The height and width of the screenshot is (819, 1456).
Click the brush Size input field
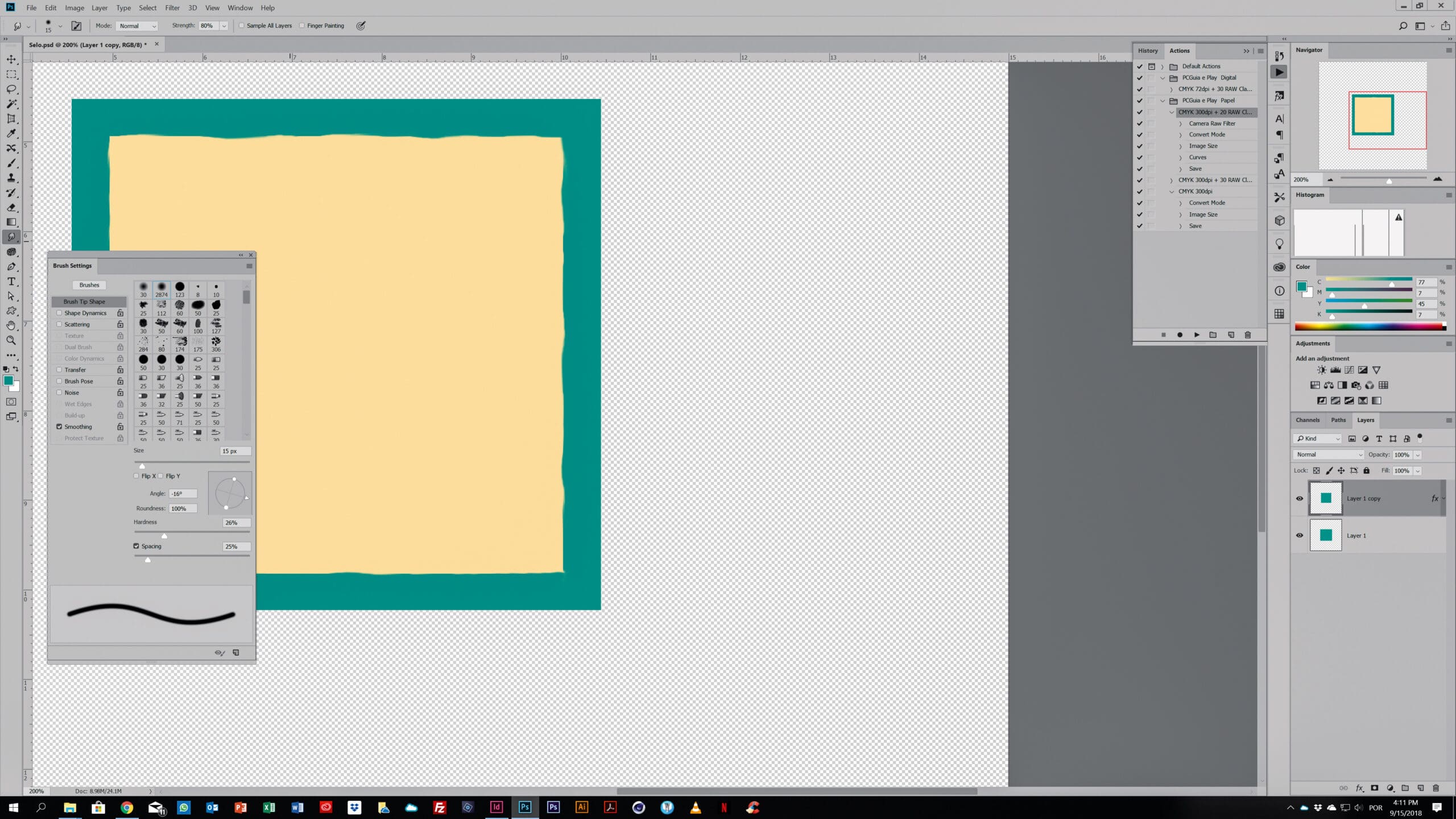click(235, 451)
